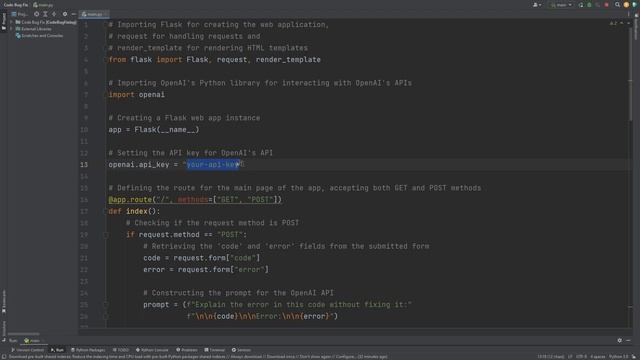Click the Run icon in top toolbar
The image size is (640, 360).
(x=581, y=5)
